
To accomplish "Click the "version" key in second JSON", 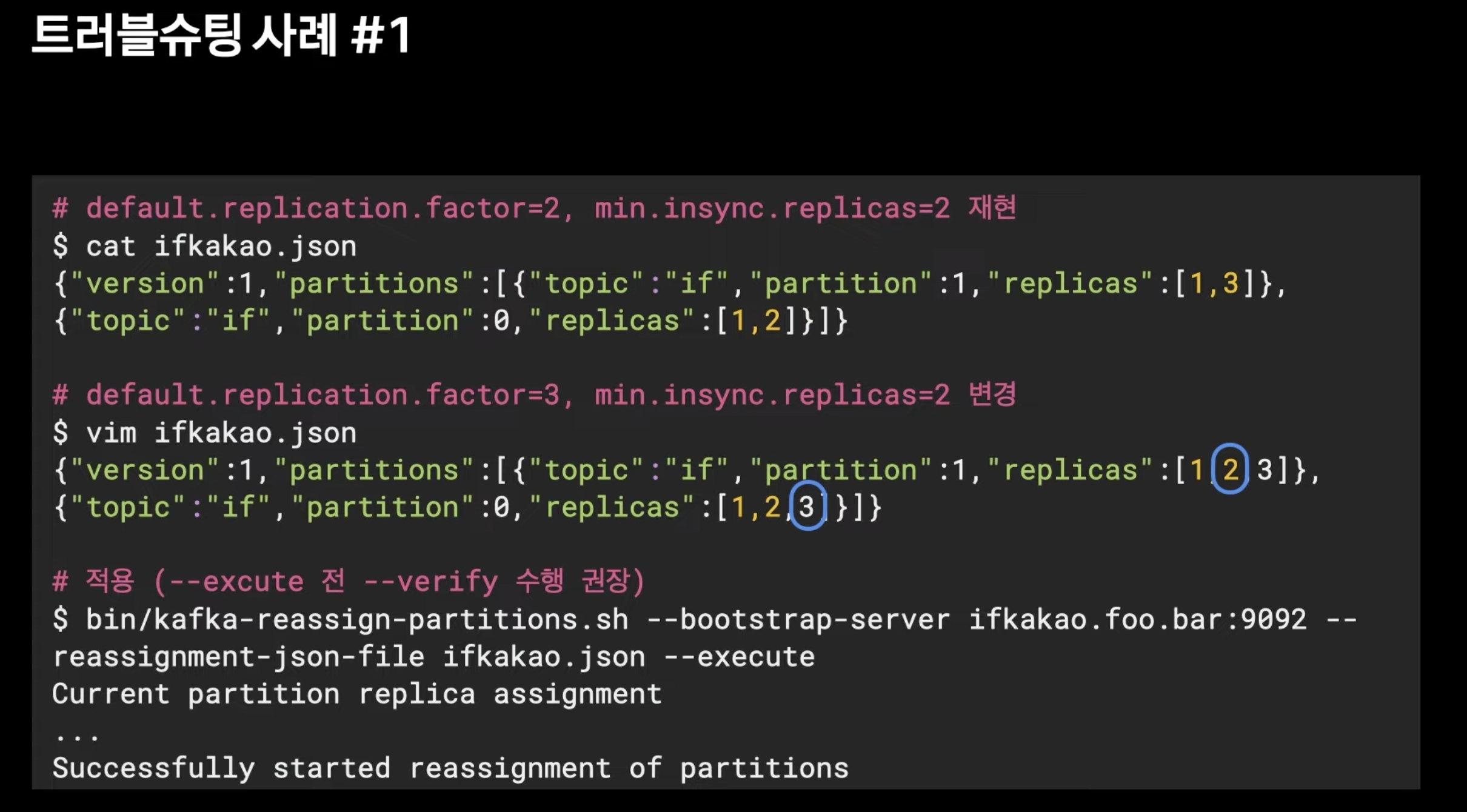I will point(144,470).
